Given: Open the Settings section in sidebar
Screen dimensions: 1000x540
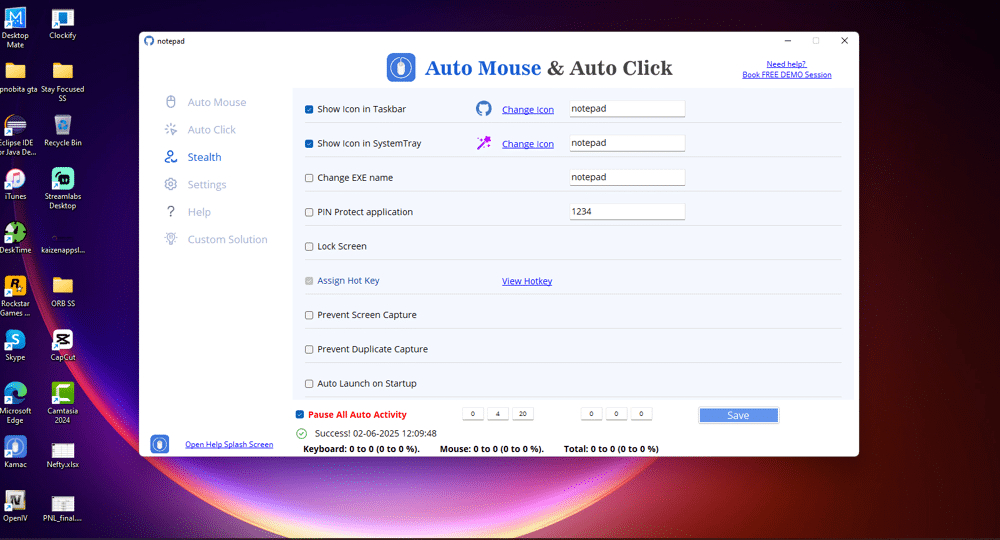Looking at the screenshot, I should tap(206, 185).
